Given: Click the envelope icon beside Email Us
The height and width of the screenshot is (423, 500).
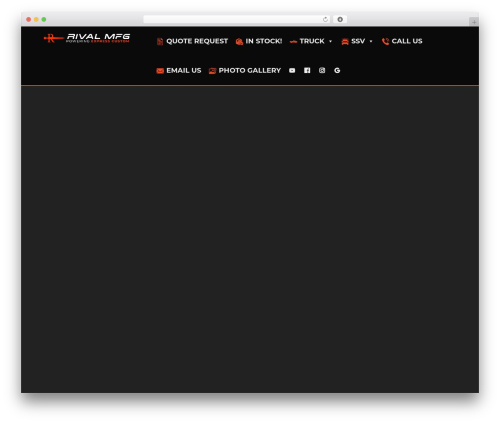Looking at the screenshot, I should (160, 71).
